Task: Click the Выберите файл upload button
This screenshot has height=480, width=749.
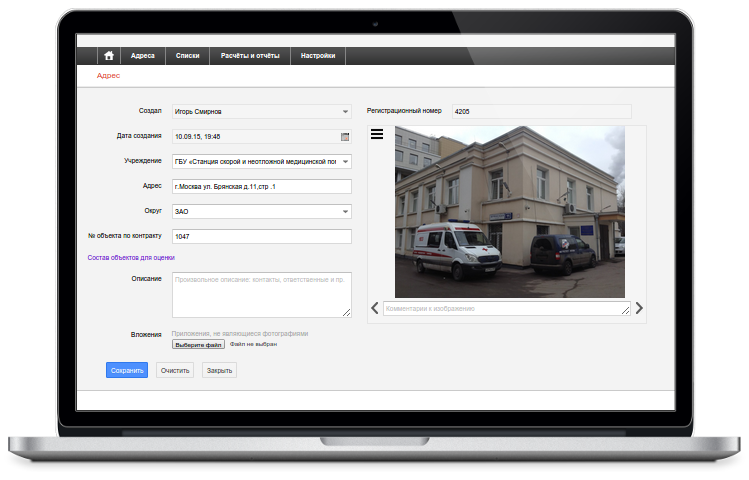Action: 198,344
